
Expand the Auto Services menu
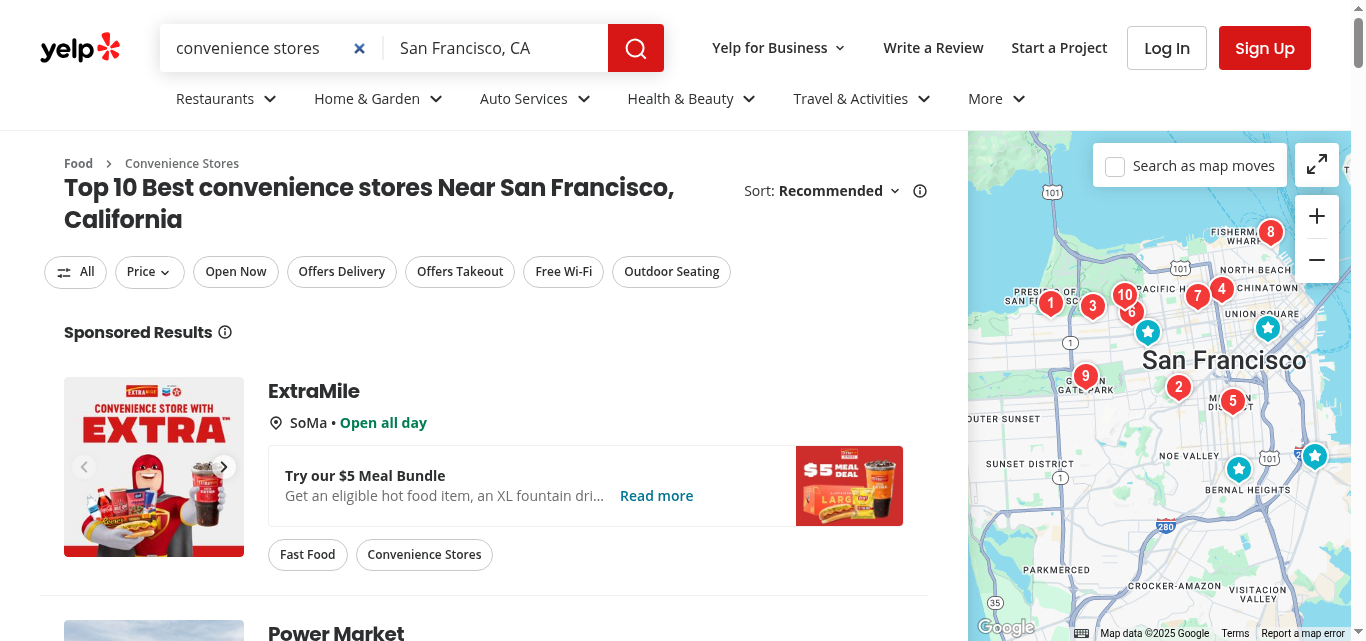point(535,99)
